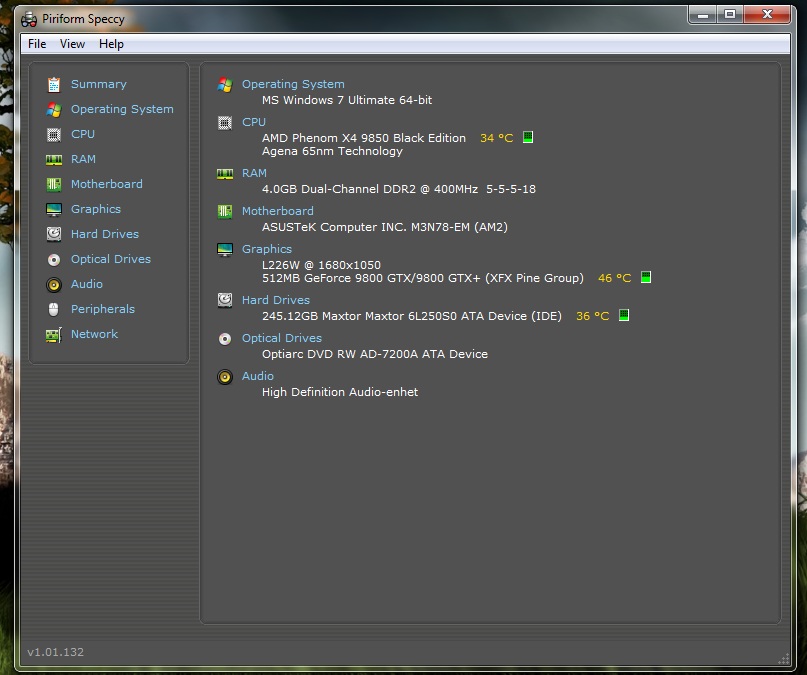Show Optical Drives section from sidebar

pos(111,259)
